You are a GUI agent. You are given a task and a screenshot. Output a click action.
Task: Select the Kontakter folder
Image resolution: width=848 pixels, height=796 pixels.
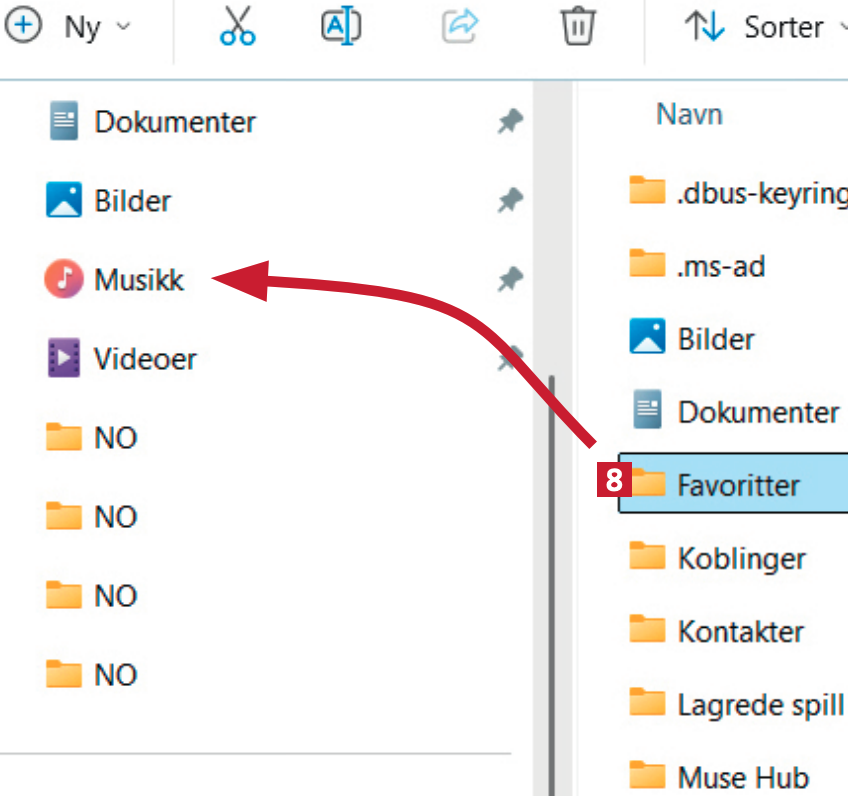point(740,632)
